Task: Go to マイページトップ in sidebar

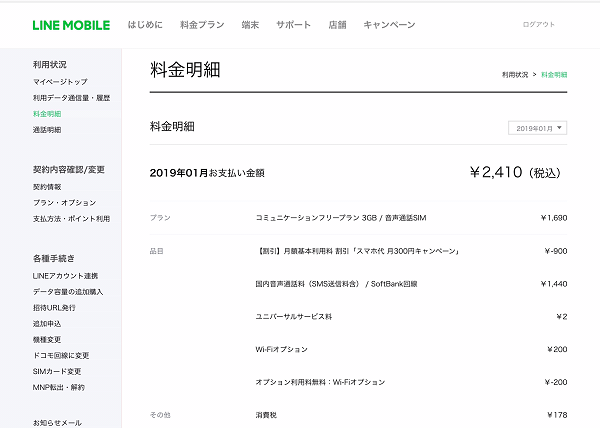Action: (x=60, y=82)
